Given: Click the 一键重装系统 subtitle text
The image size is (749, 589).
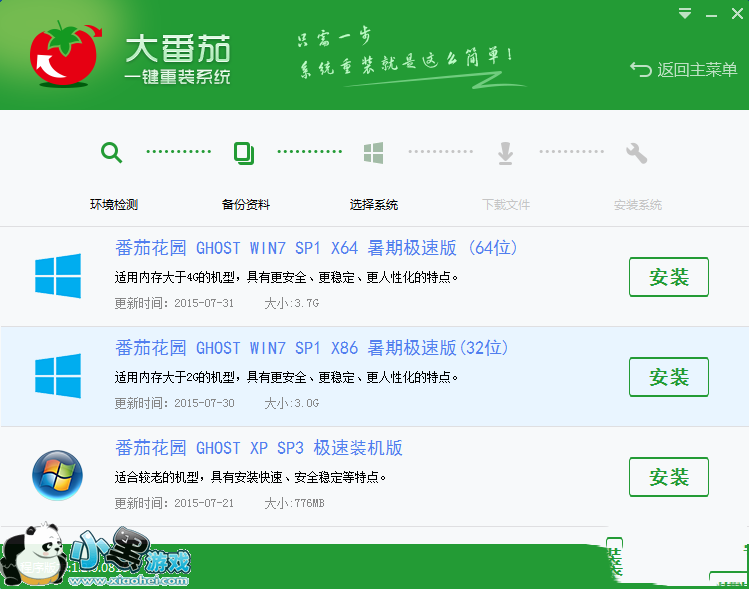Looking at the screenshot, I should click(x=177, y=77).
